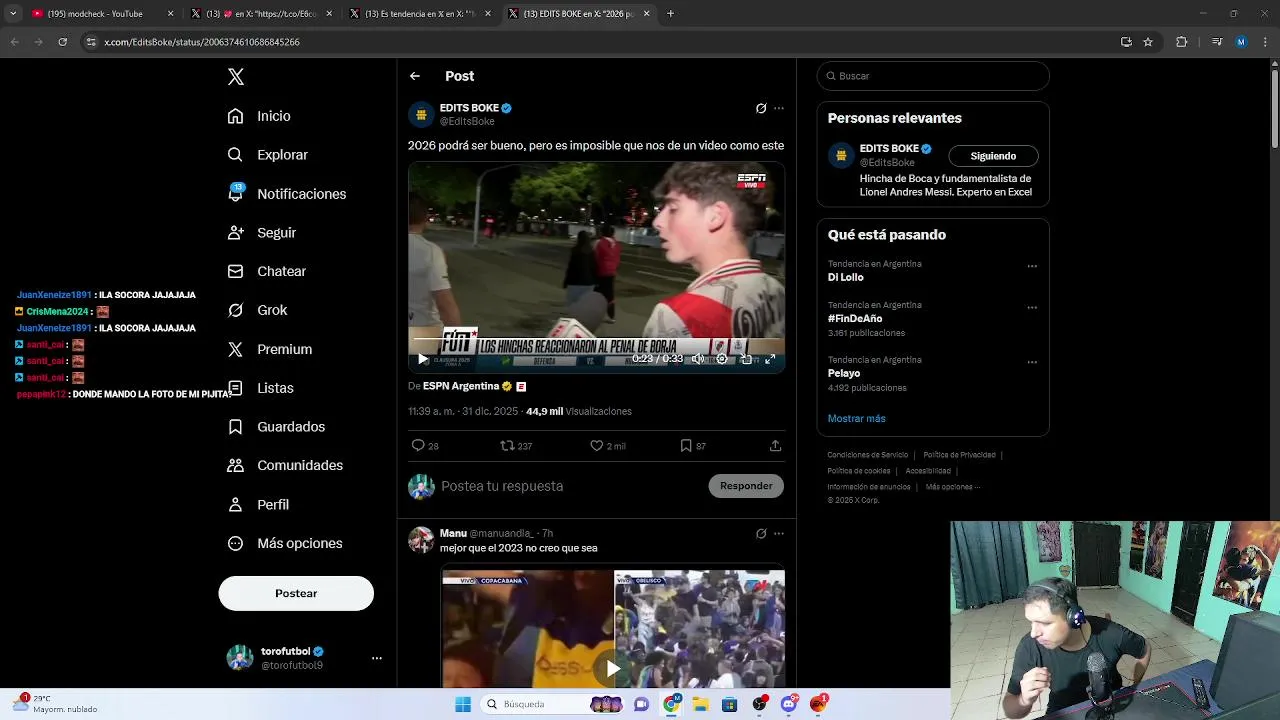Open #FinDeAño trend options dots
The height and width of the screenshot is (720, 1280).
pyautogui.click(x=1032, y=307)
